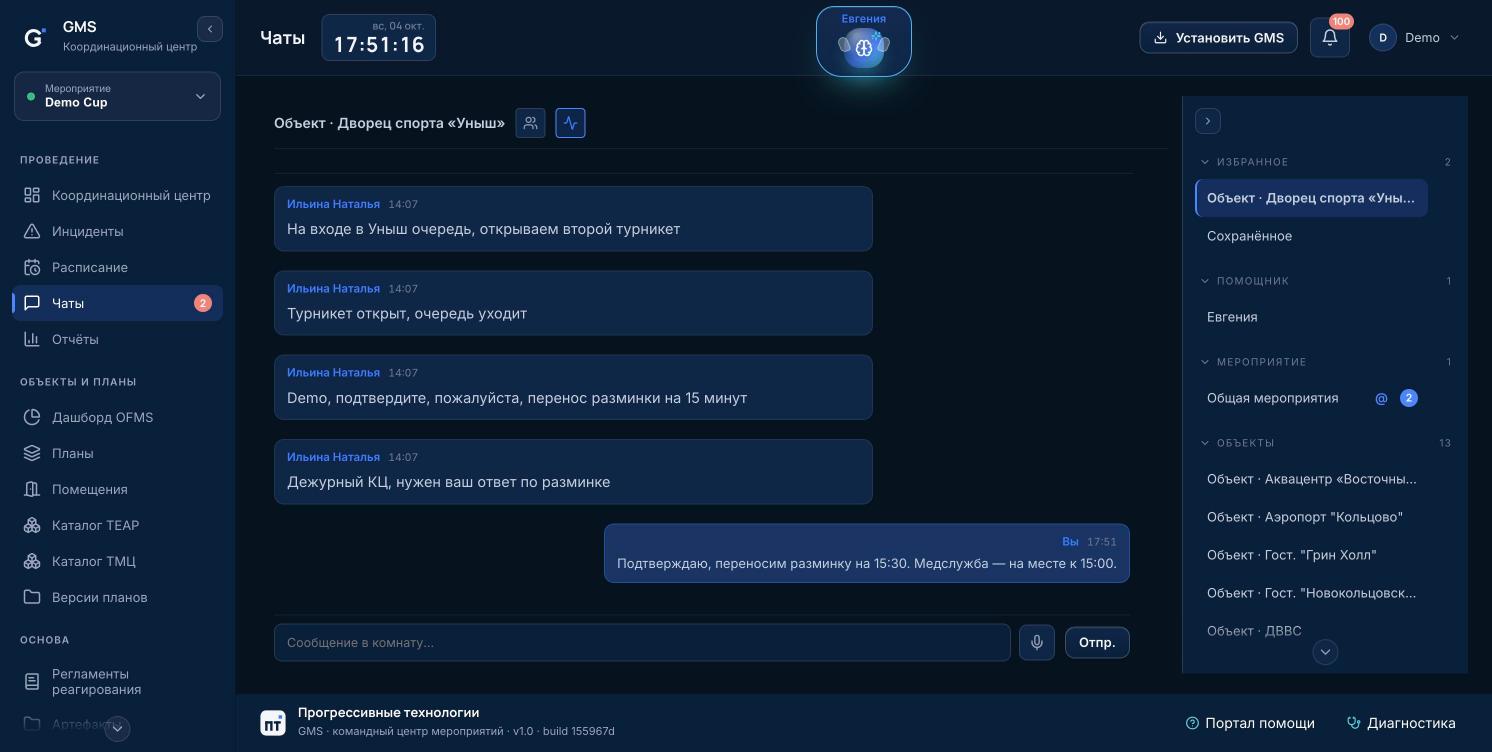The image size is (1492, 752).
Task: Open Евгения assistant chat in list
Action: [x=1311, y=317]
